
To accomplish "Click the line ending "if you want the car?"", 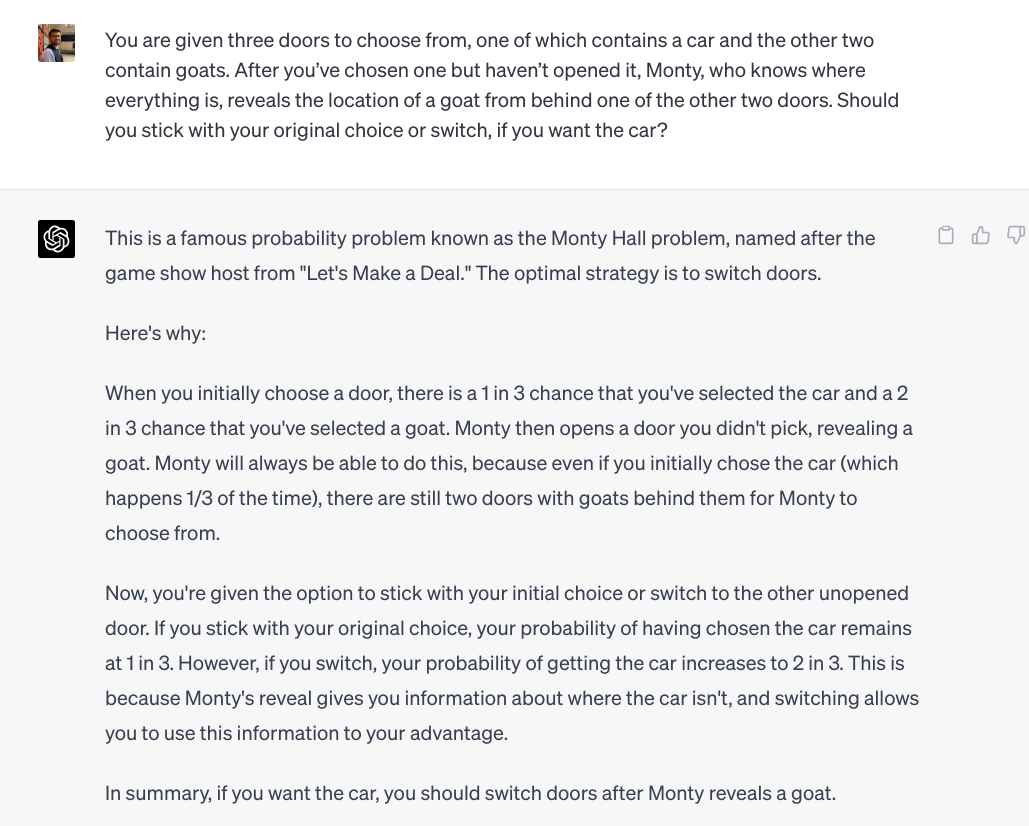I will click(386, 130).
